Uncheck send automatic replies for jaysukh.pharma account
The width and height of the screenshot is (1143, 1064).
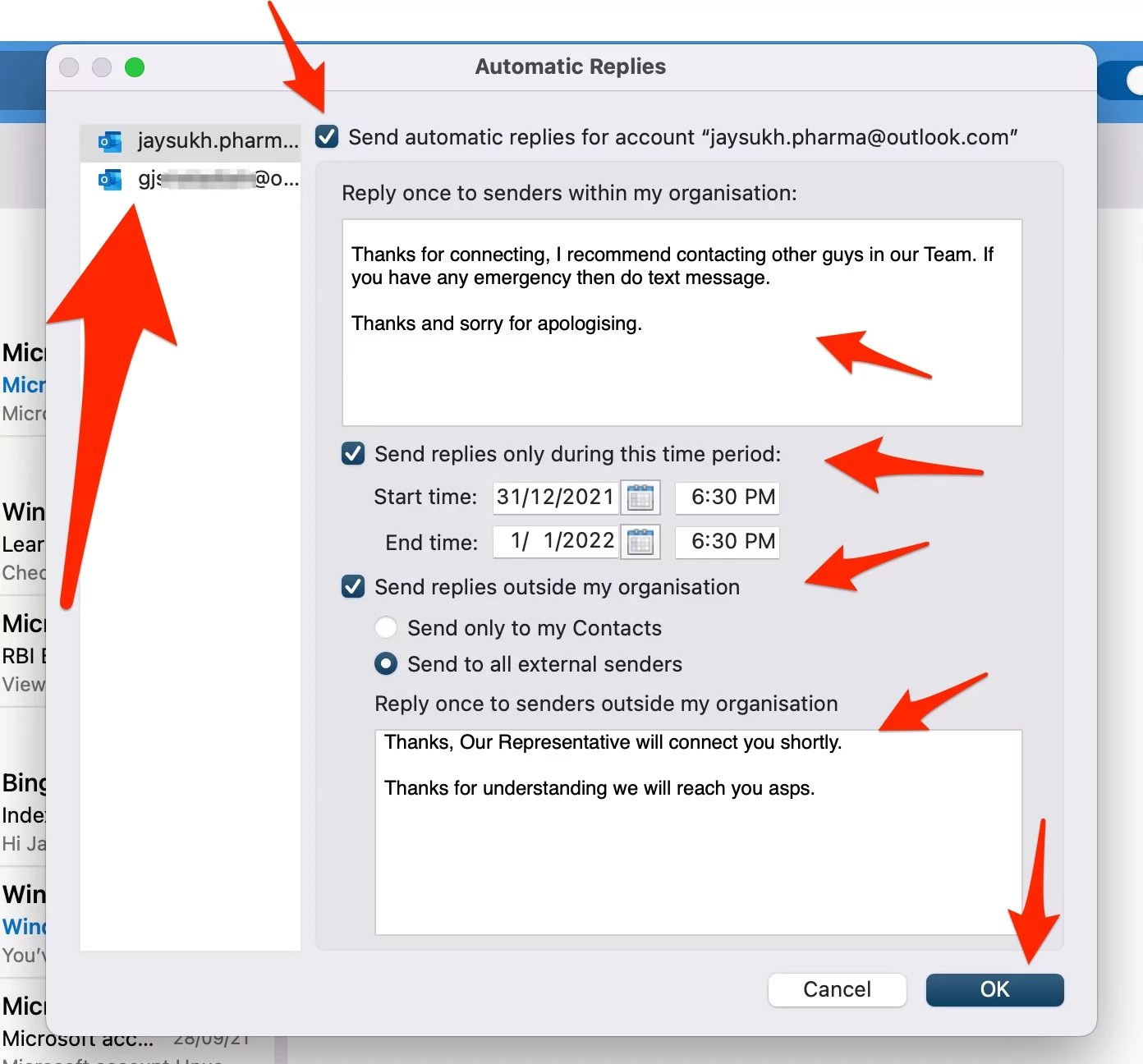[x=326, y=137]
